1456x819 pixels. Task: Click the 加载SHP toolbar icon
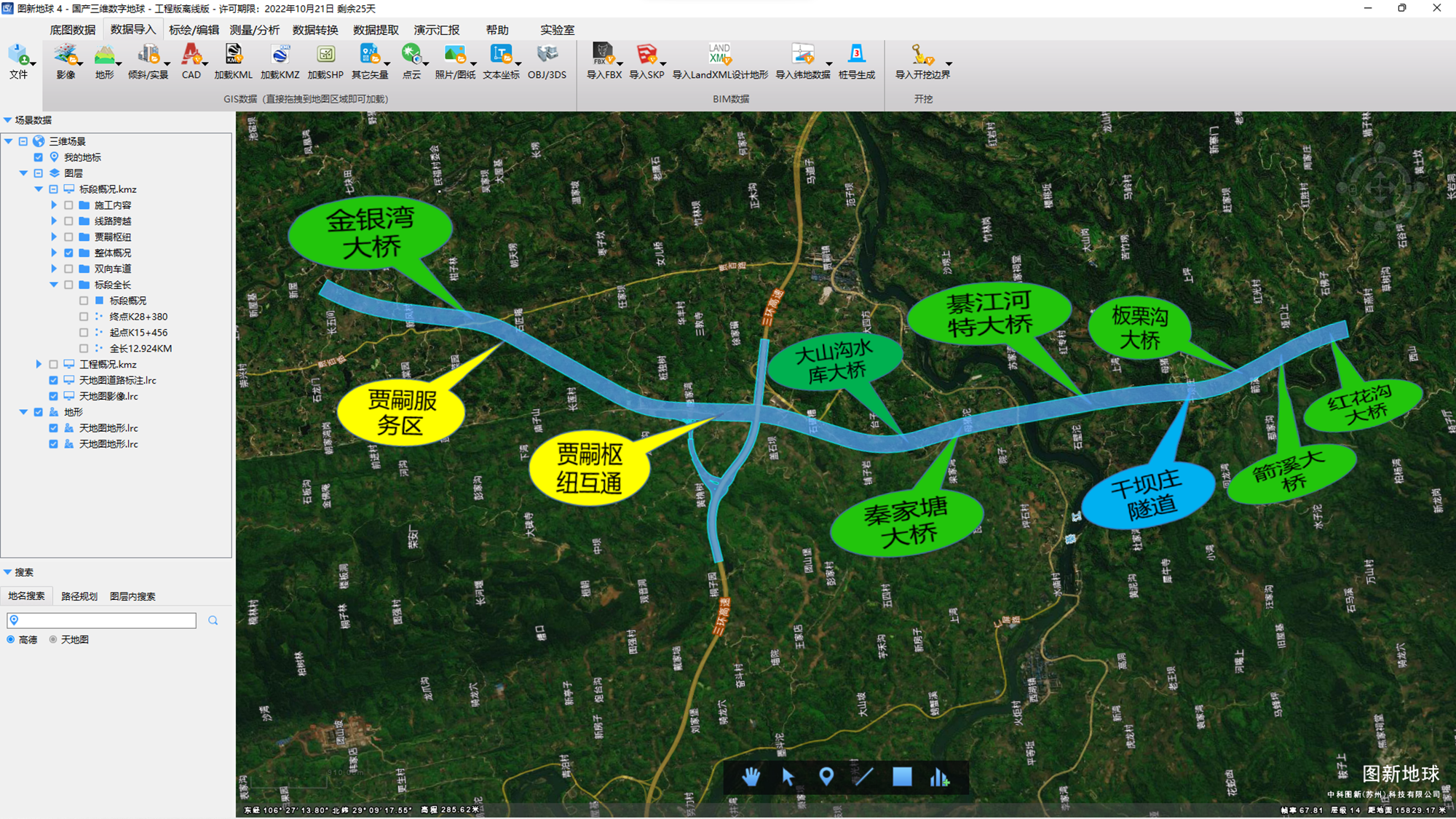(325, 55)
